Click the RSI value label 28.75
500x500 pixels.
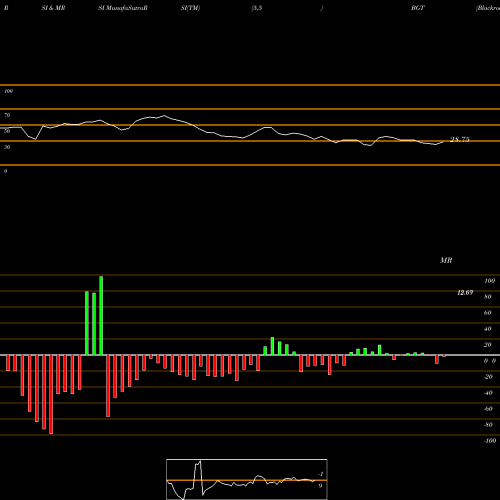click(x=460, y=139)
